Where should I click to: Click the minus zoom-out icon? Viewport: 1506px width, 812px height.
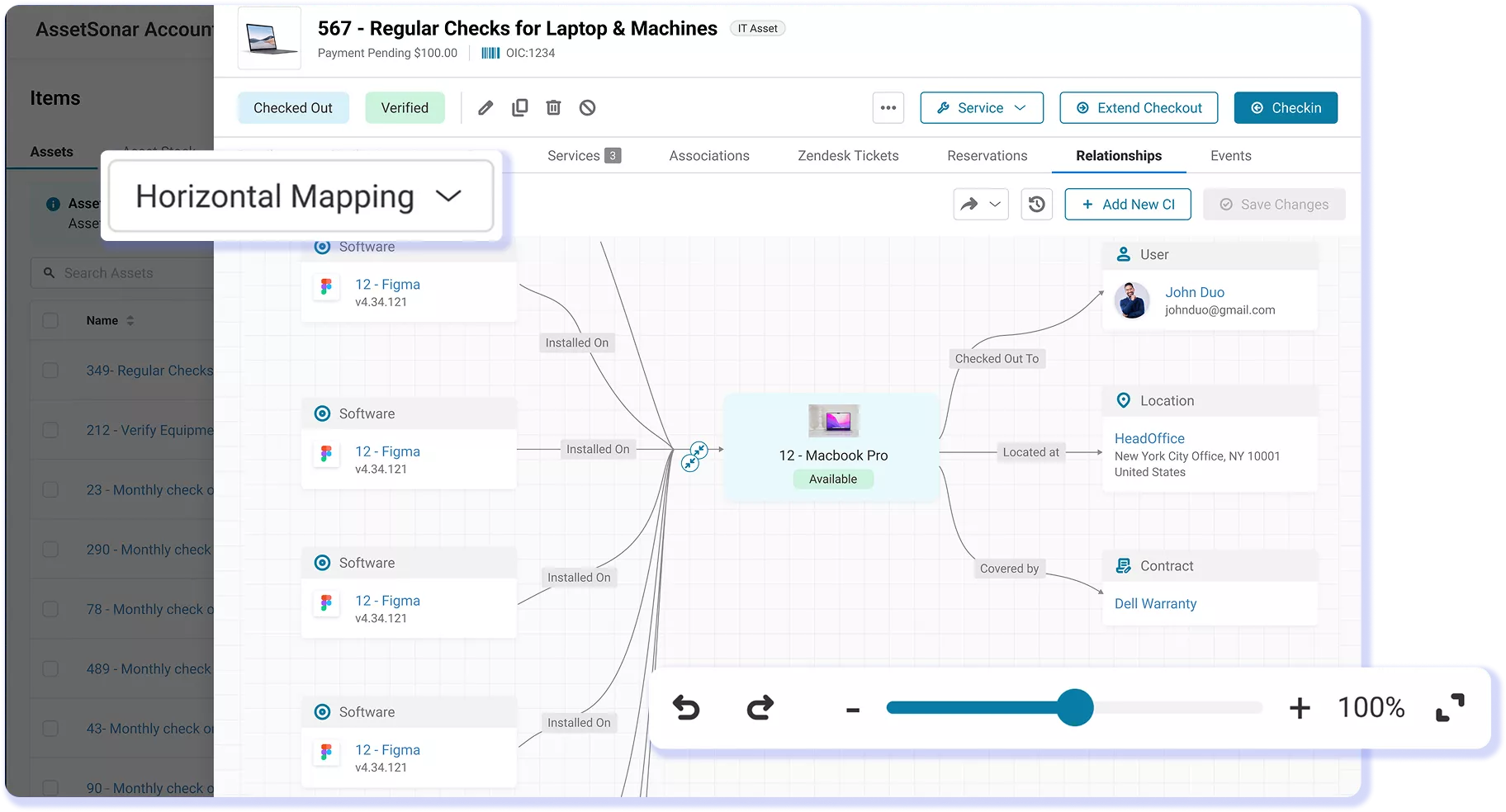pos(853,710)
